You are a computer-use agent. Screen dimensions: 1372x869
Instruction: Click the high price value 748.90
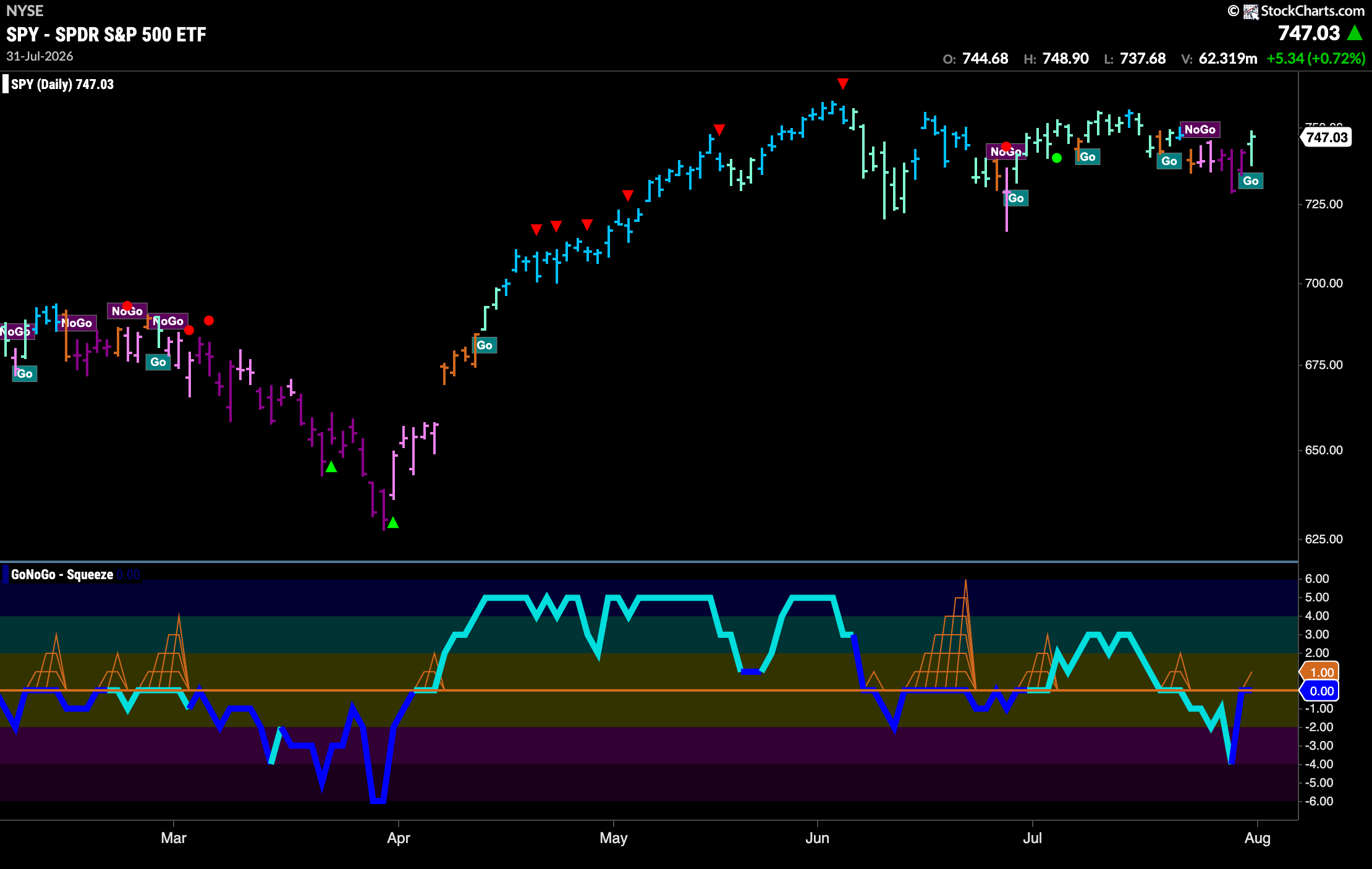[x=1065, y=59]
